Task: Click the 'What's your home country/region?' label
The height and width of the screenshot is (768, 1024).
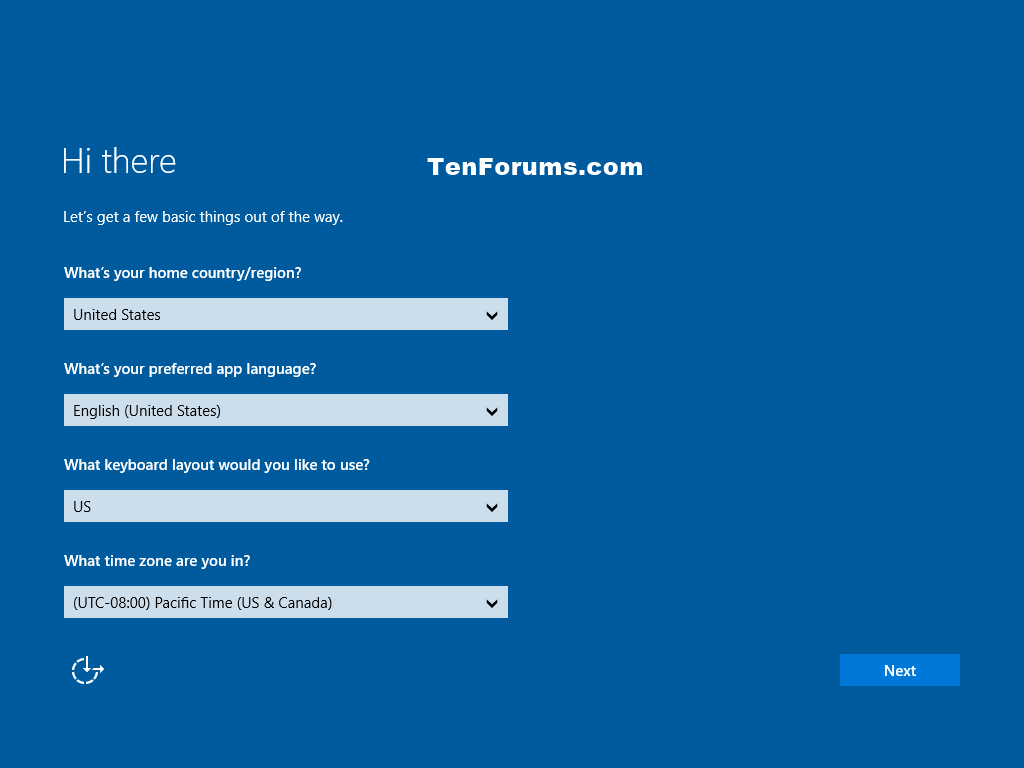Action: click(183, 273)
